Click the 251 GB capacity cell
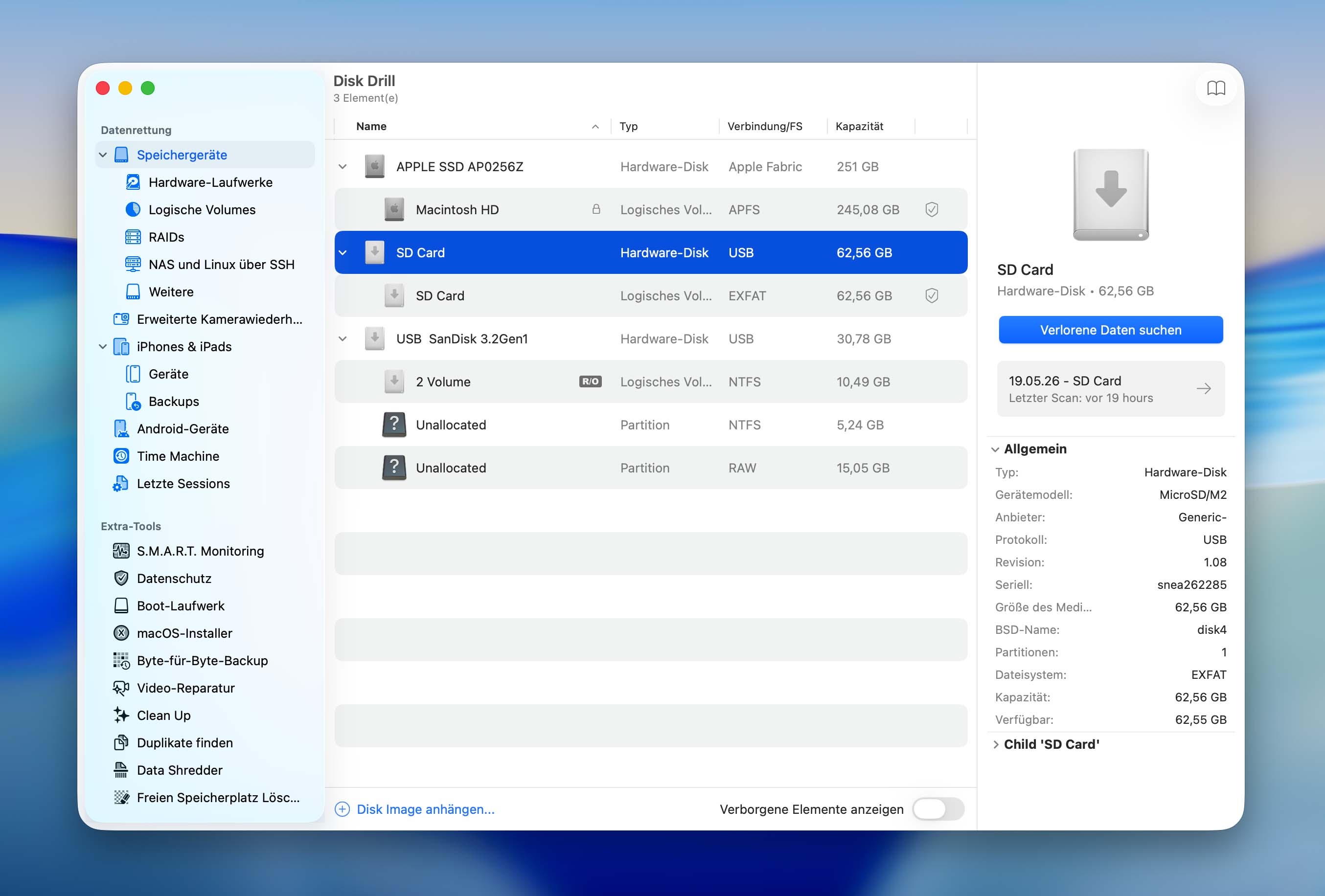The height and width of the screenshot is (896, 1325). pyautogui.click(x=858, y=167)
